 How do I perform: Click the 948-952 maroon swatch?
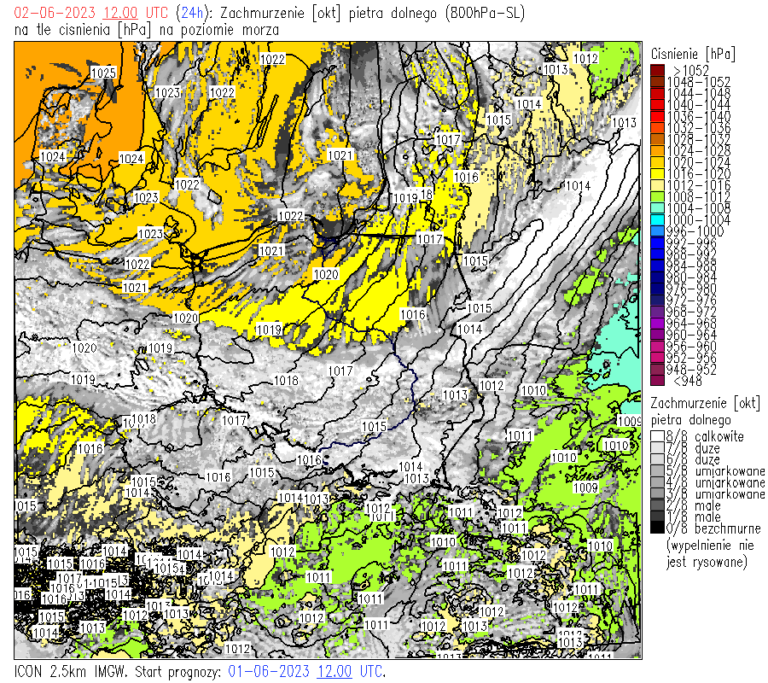click(x=657, y=369)
